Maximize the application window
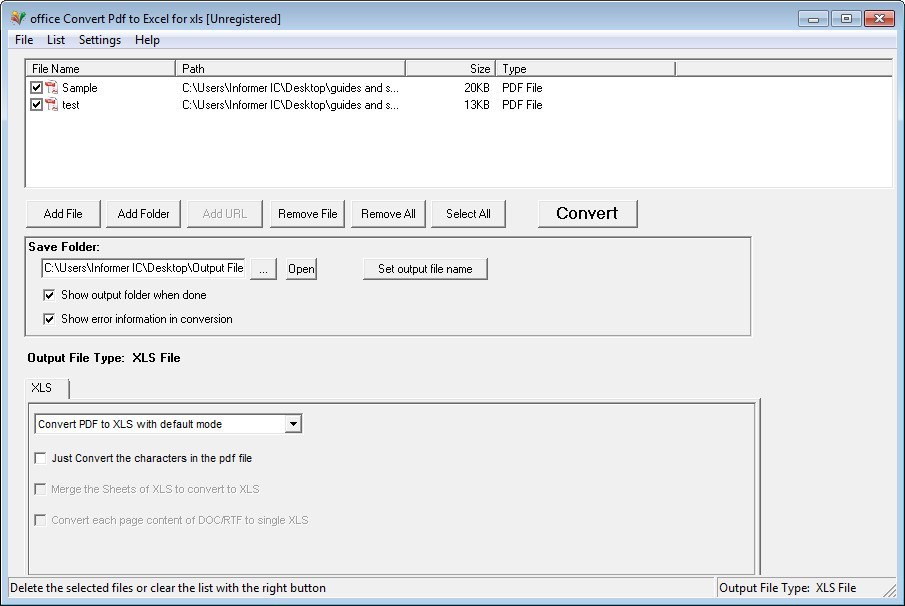The height and width of the screenshot is (606, 905). (x=846, y=19)
